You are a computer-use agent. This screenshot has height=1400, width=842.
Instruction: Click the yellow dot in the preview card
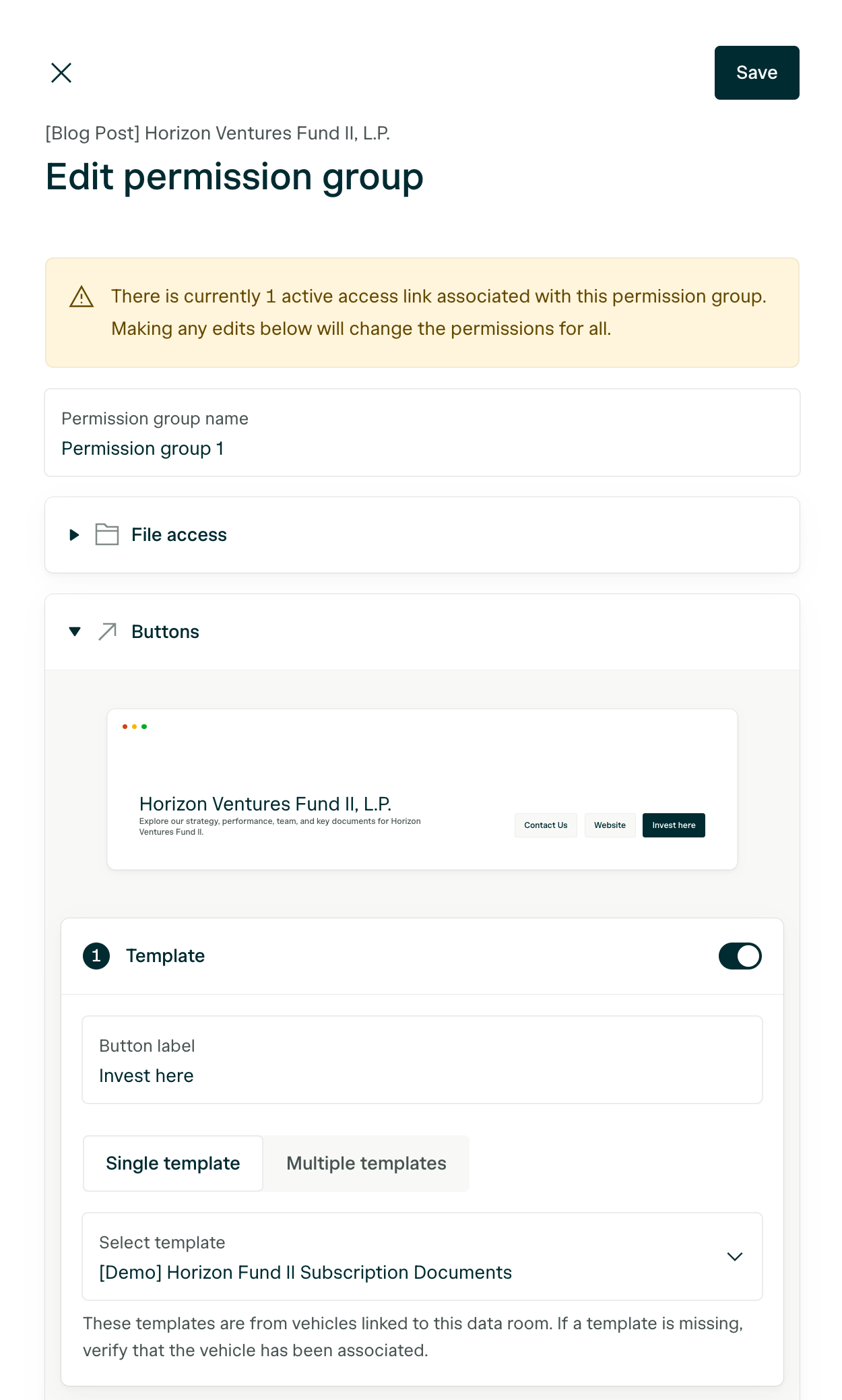135,726
